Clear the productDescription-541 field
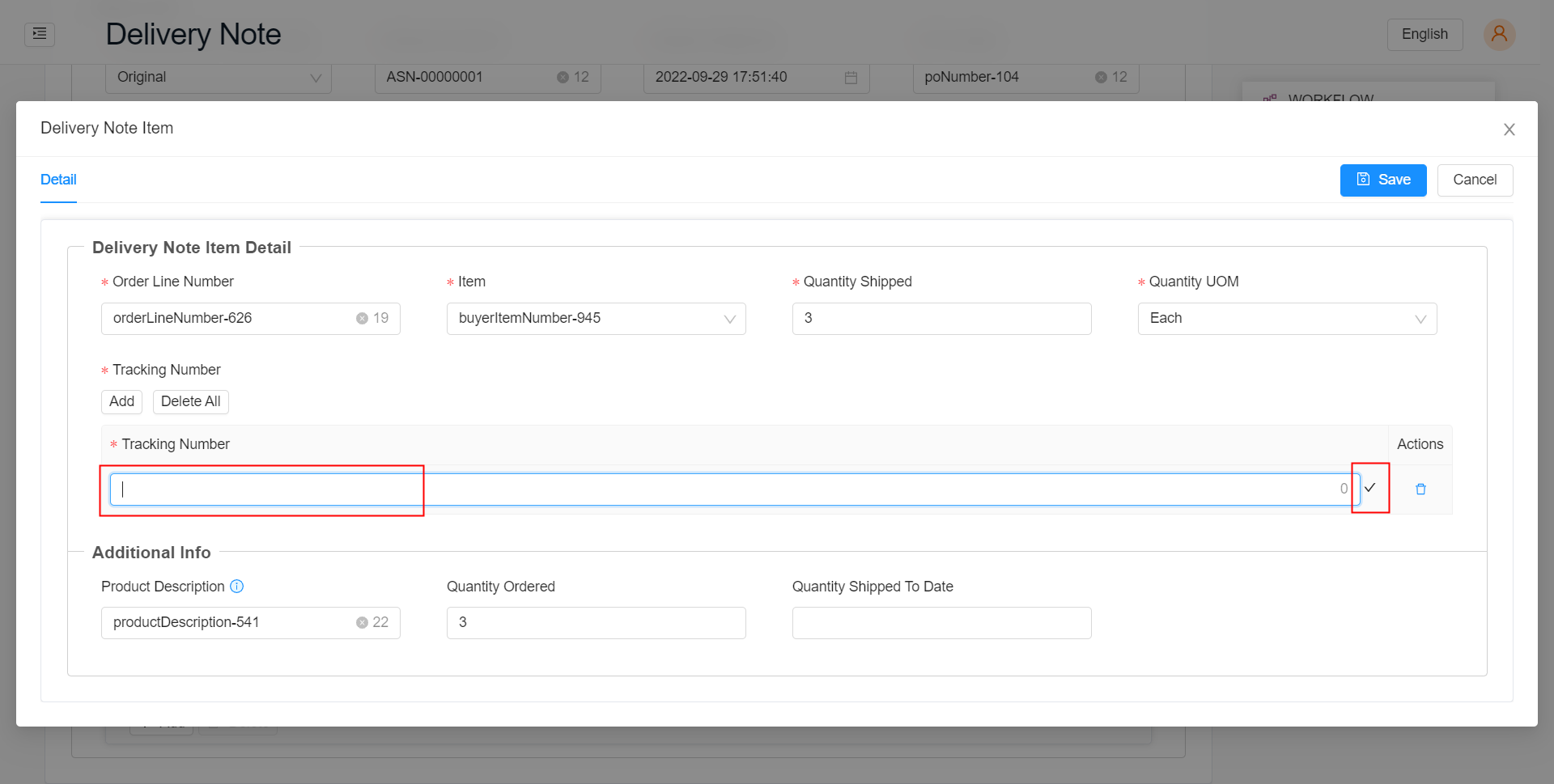This screenshot has height=784, width=1554. (x=361, y=622)
